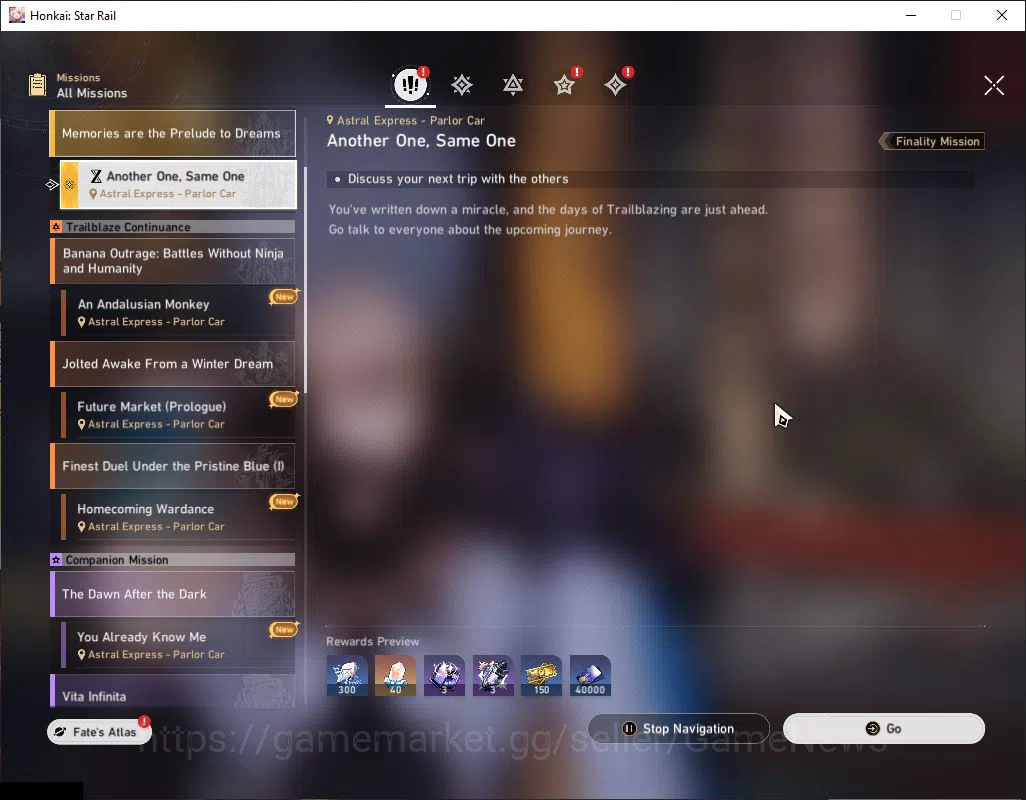Screen dimensions: 1026x800
Task: Select You Already Know Me mission
Action: (178, 645)
